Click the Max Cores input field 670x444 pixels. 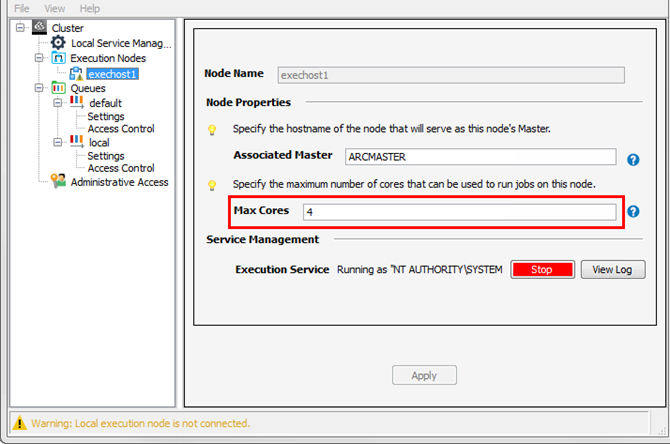[x=460, y=212]
